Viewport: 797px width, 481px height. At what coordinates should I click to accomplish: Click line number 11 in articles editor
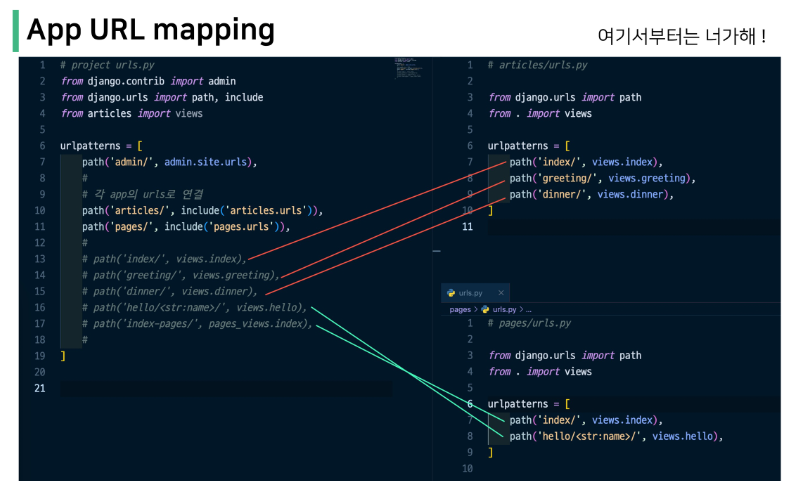(x=468, y=227)
